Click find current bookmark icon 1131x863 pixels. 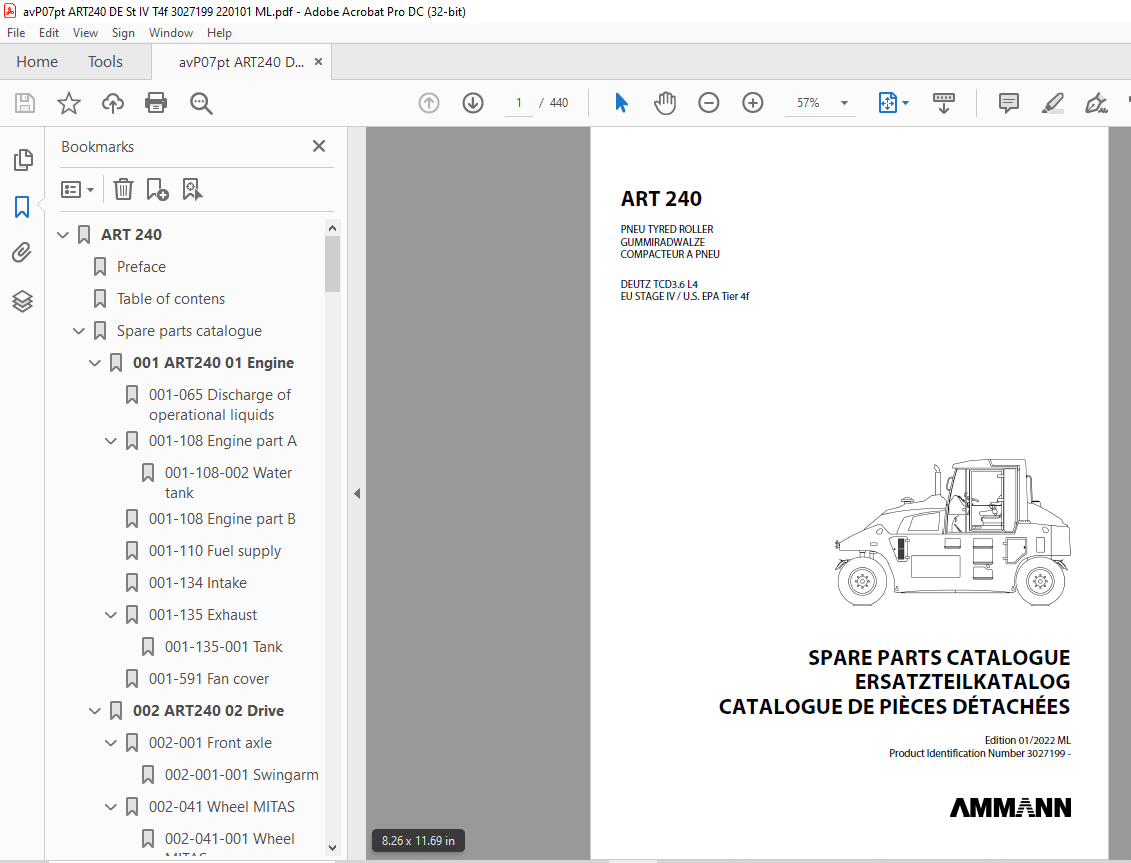coord(192,189)
